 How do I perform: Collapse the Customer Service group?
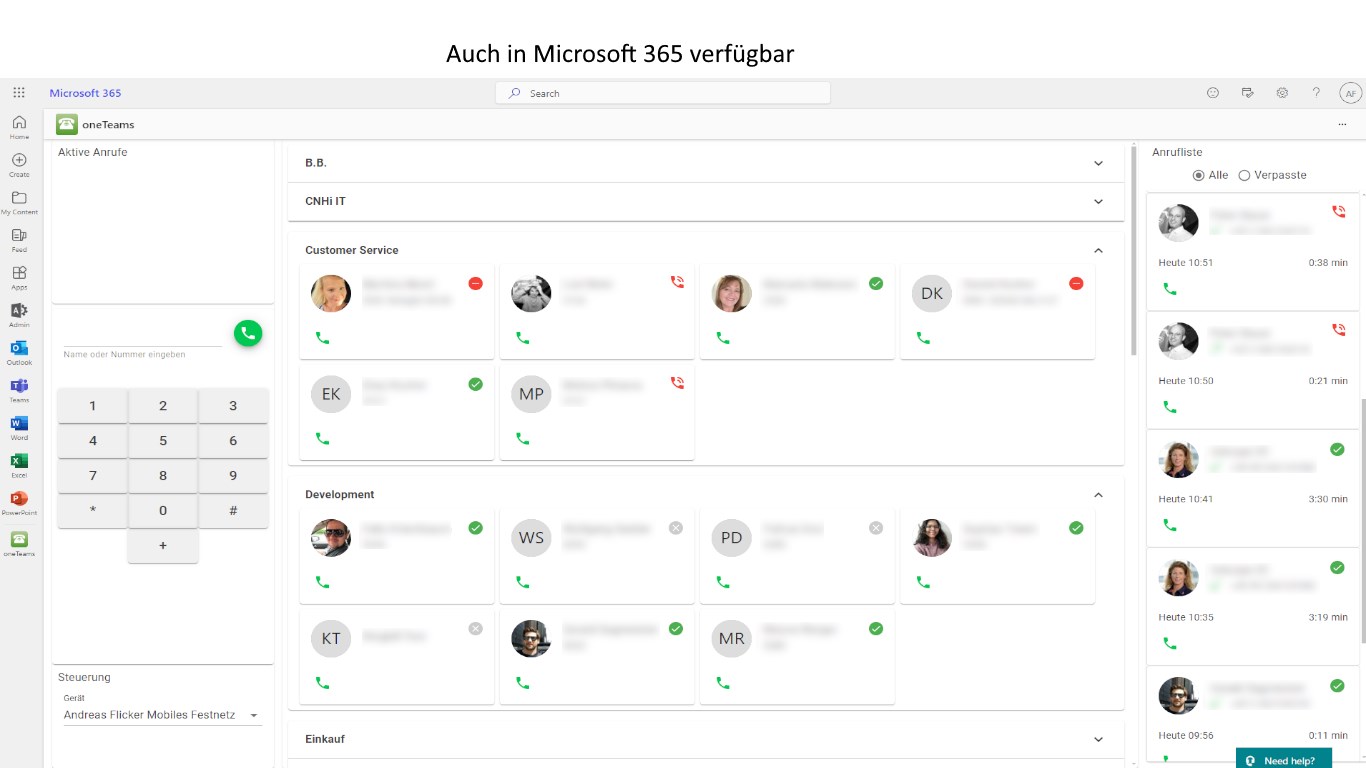pos(1098,250)
